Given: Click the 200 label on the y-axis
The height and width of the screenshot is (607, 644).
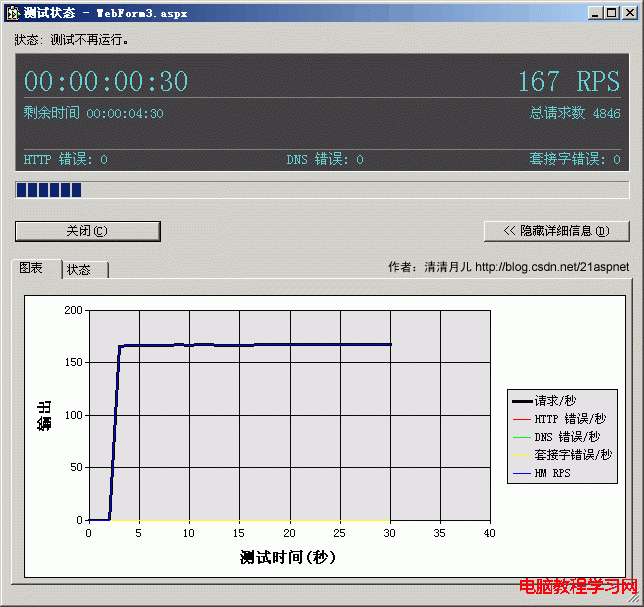Looking at the screenshot, I should pyautogui.click(x=74, y=310).
